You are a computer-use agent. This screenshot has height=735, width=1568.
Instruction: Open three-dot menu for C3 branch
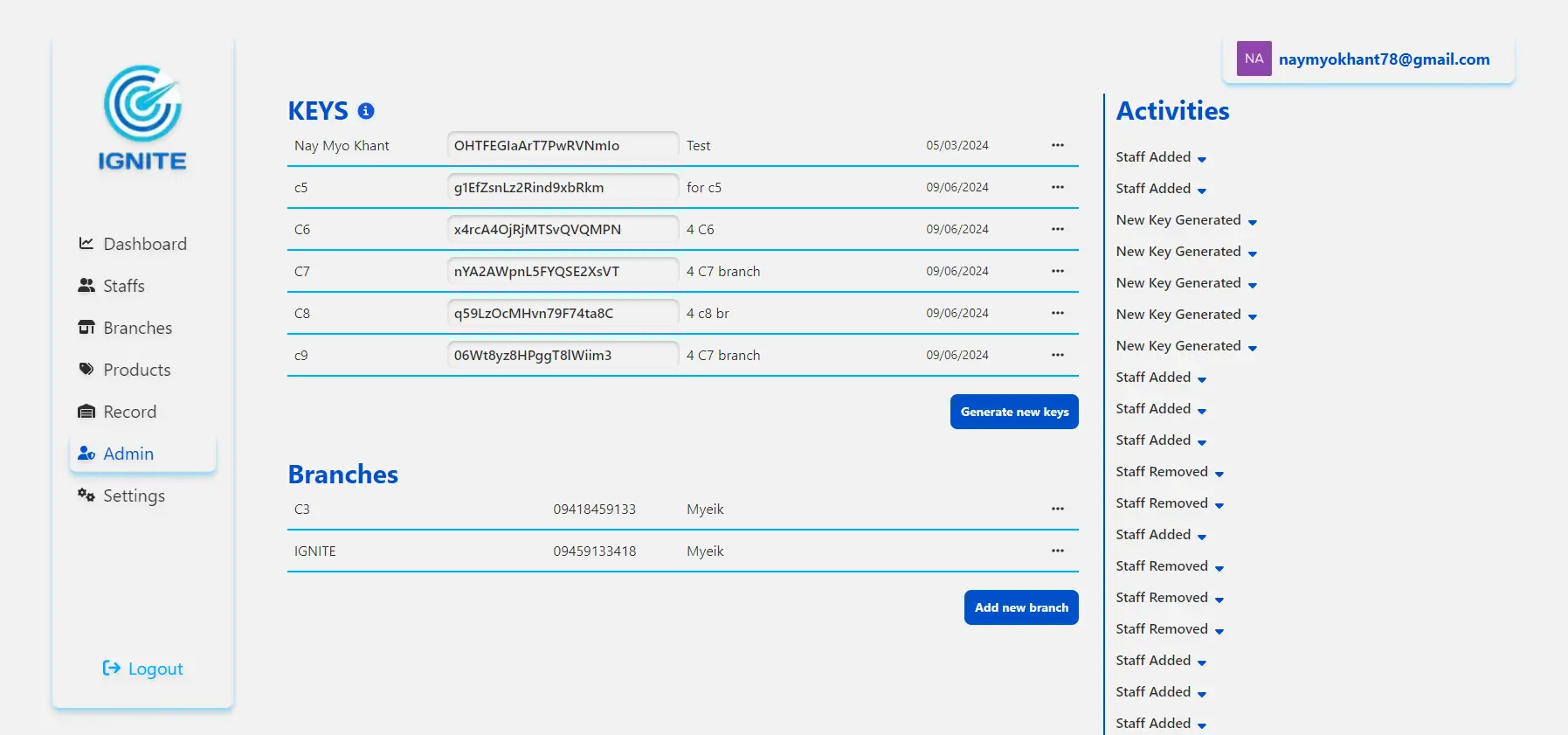point(1057,509)
